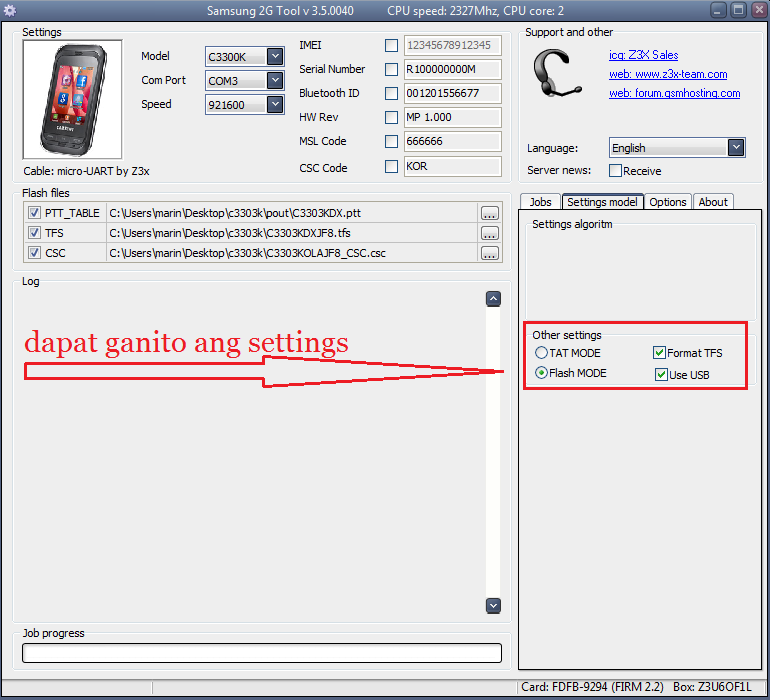Screen dimensions: 770x700
Task: Switch to the Jobs tab
Action: tap(540, 202)
